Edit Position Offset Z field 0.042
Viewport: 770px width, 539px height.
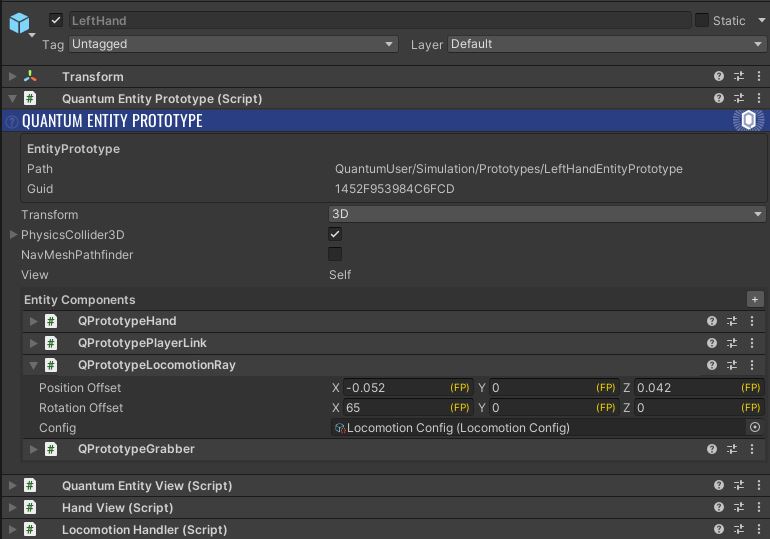(699, 388)
